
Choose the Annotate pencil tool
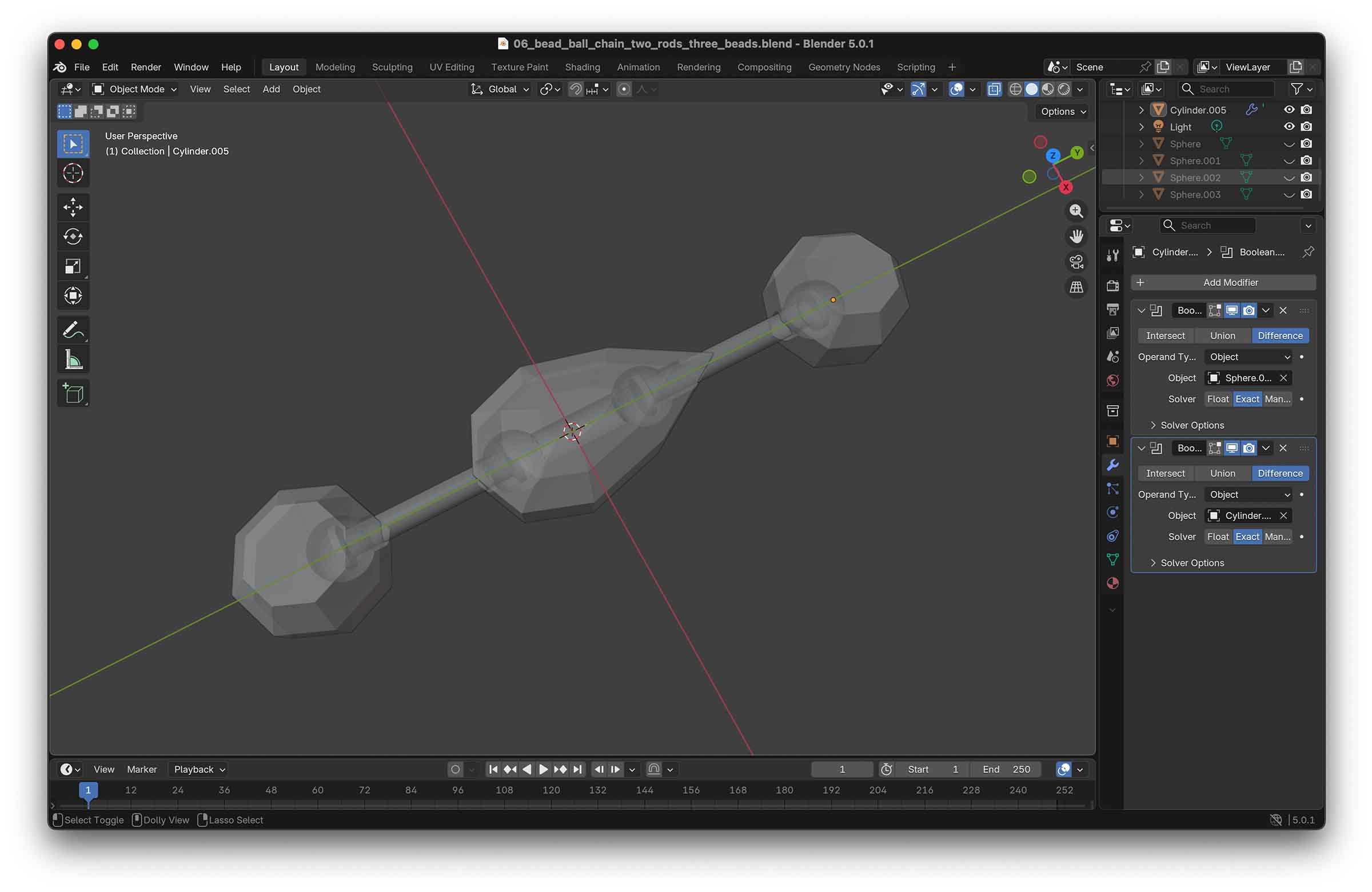73,330
